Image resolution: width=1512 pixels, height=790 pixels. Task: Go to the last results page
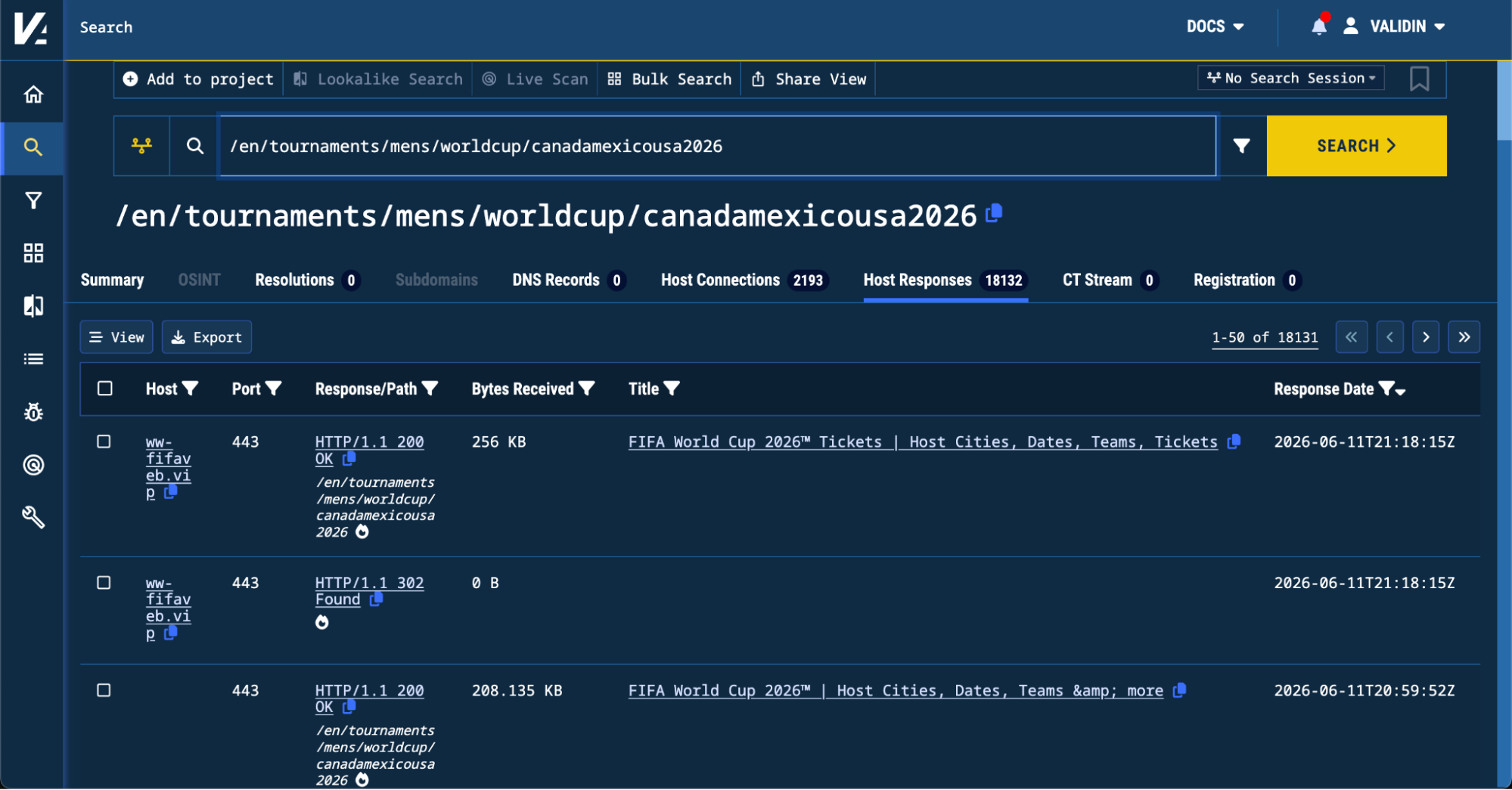tap(1464, 337)
